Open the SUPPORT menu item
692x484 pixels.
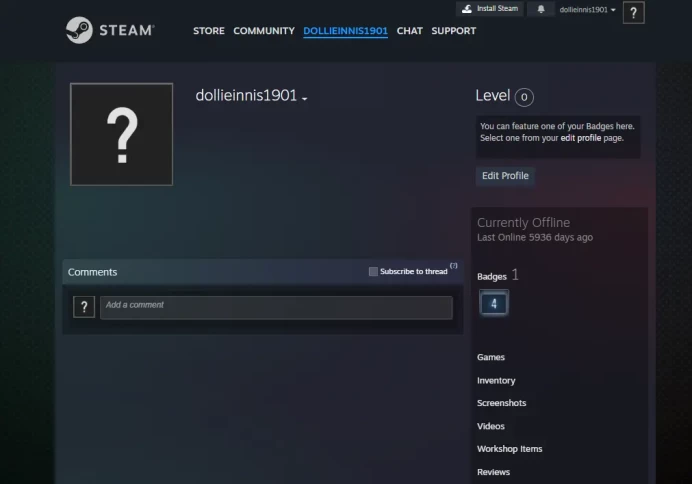tap(454, 31)
